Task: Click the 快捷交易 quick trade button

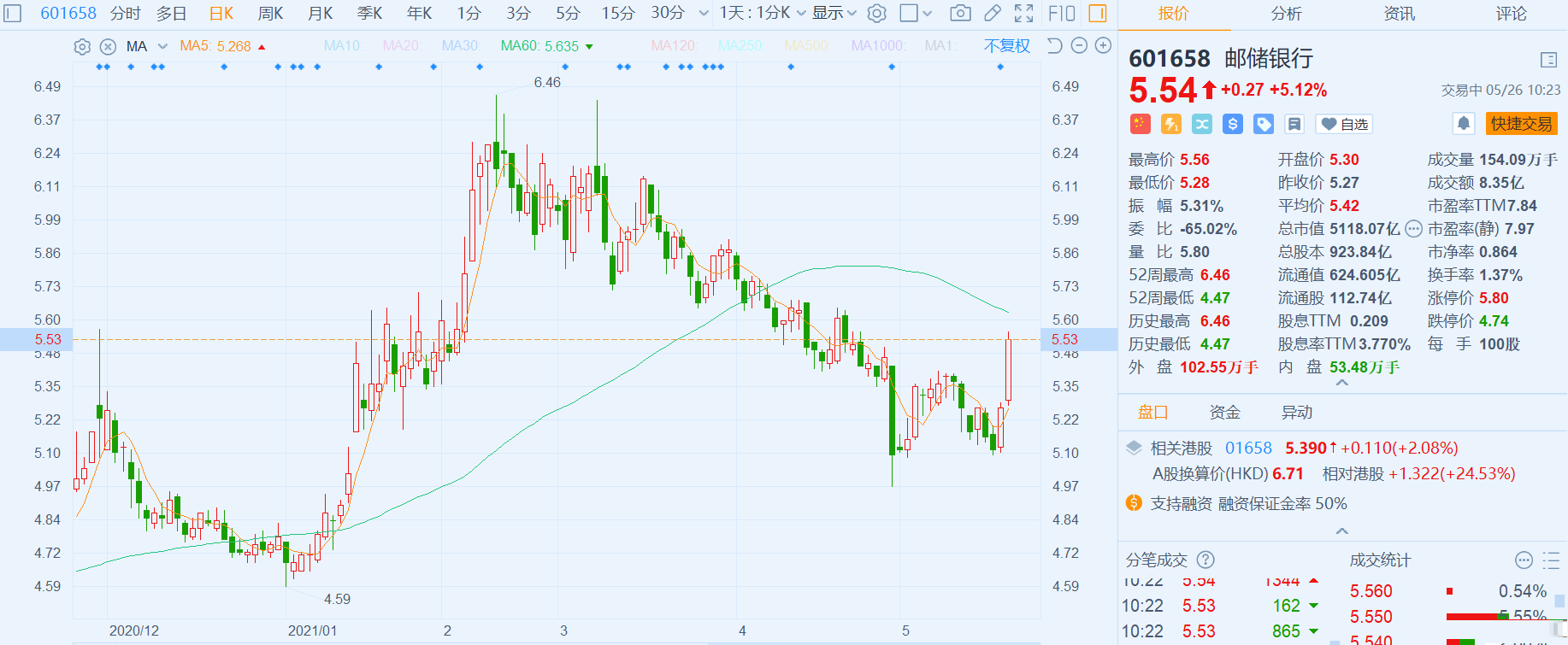Action: click(x=1521, y=124)
